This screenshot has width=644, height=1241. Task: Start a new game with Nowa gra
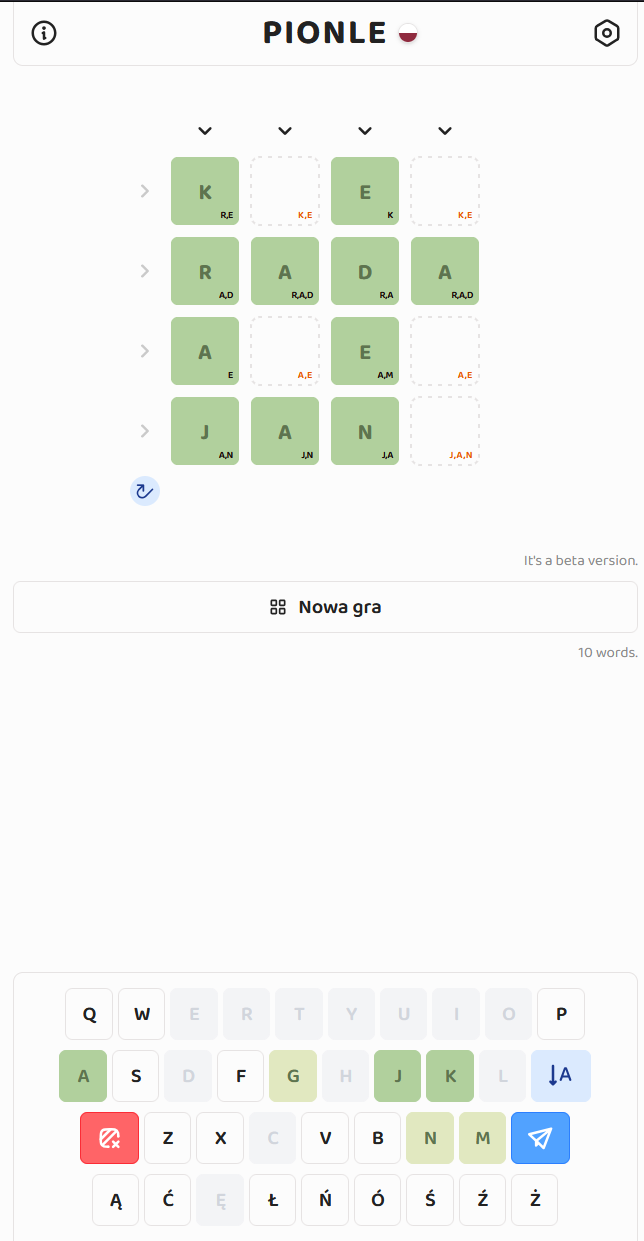click(325, 607)
